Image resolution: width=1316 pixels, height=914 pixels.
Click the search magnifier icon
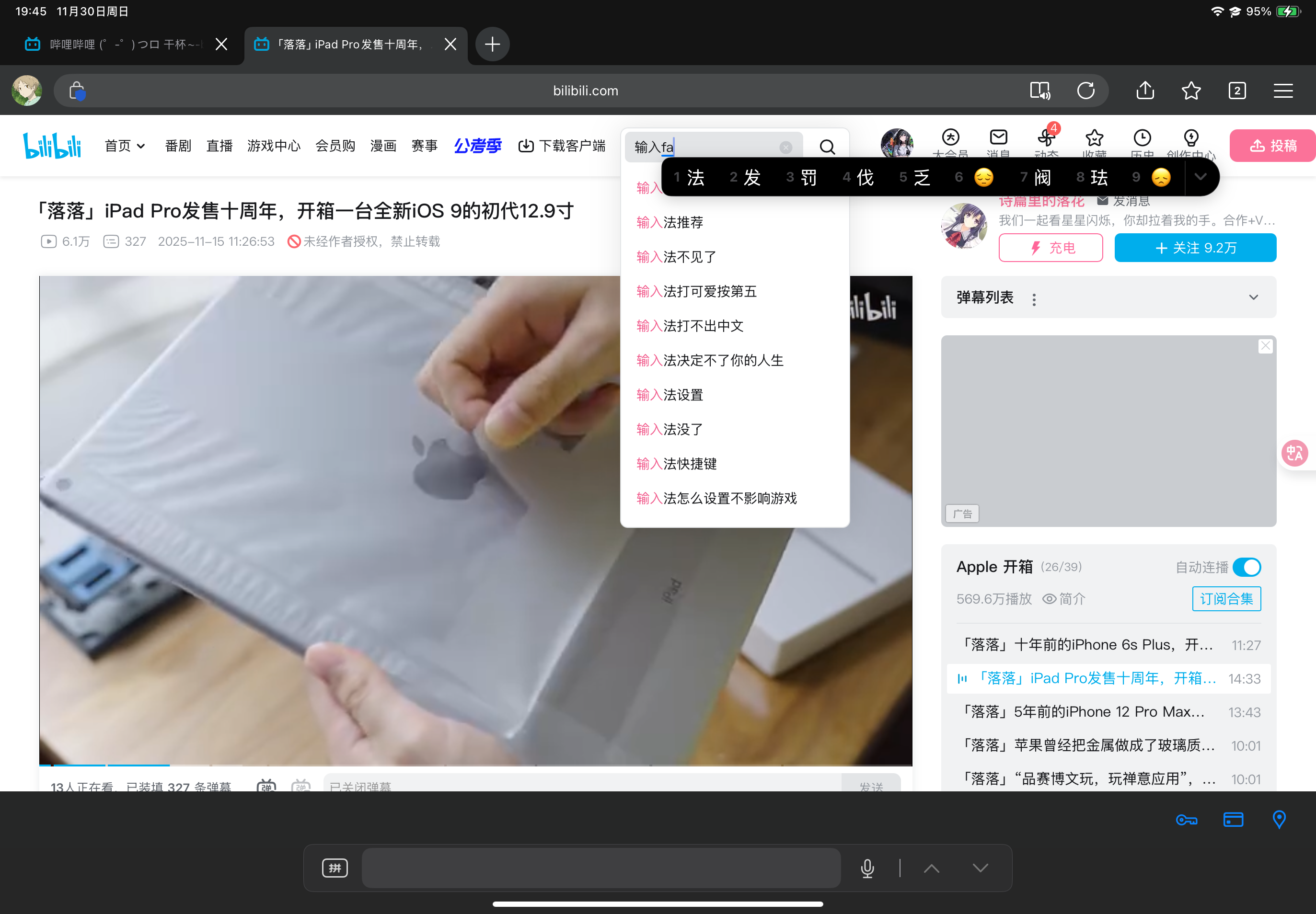827,147
